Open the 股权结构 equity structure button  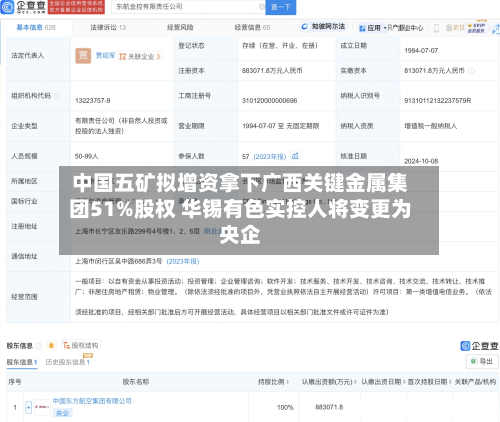(81, 345)
